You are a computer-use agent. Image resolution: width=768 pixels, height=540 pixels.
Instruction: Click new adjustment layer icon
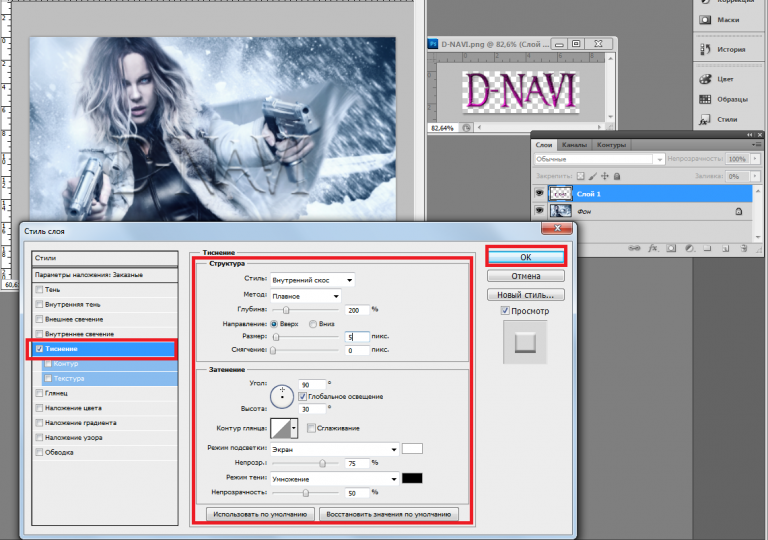(689, 248)
